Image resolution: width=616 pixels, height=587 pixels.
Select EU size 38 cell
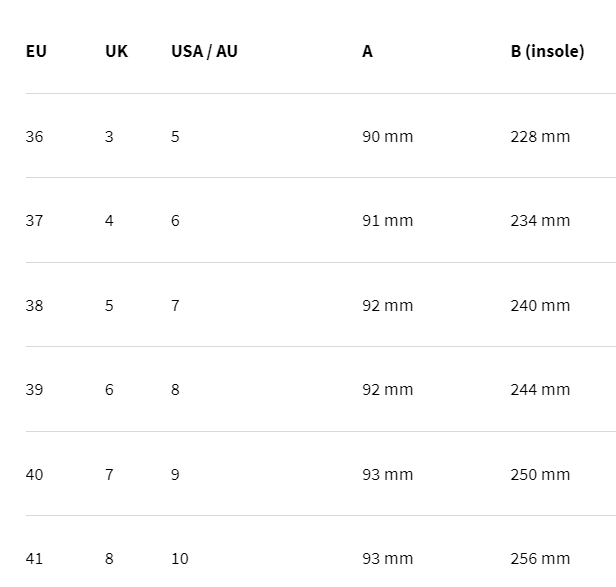tap(35, 306)
